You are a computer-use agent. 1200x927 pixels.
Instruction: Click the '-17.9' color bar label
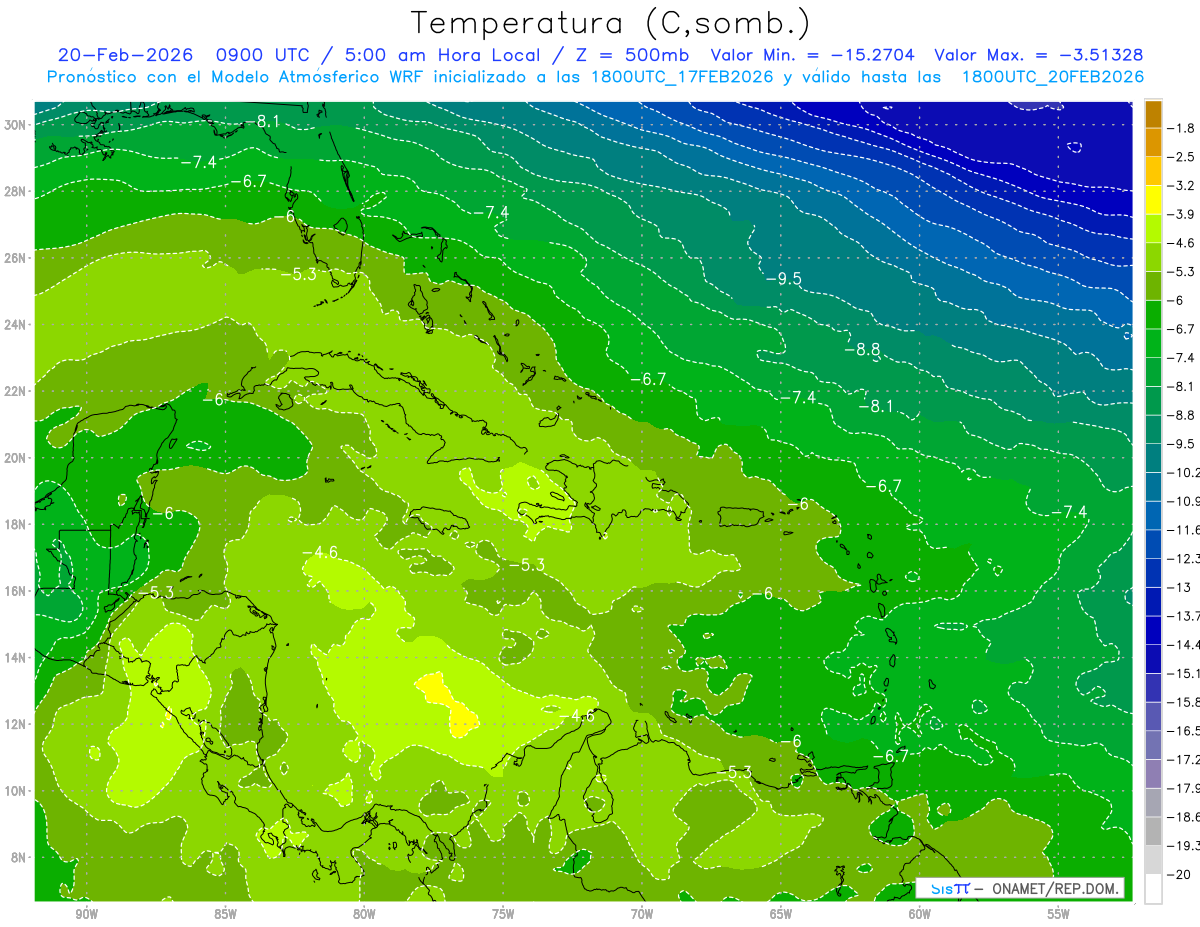[1183, 788]
